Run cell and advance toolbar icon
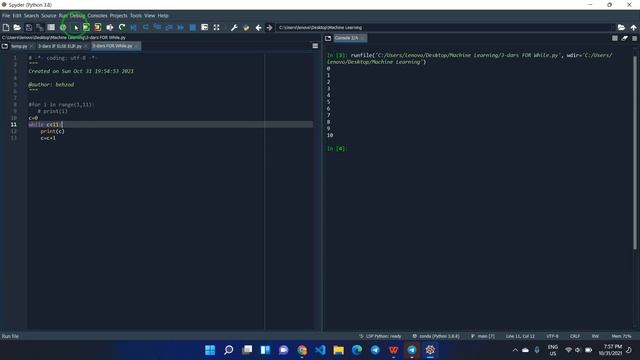640x360 pixels. [x=98, y=27]
